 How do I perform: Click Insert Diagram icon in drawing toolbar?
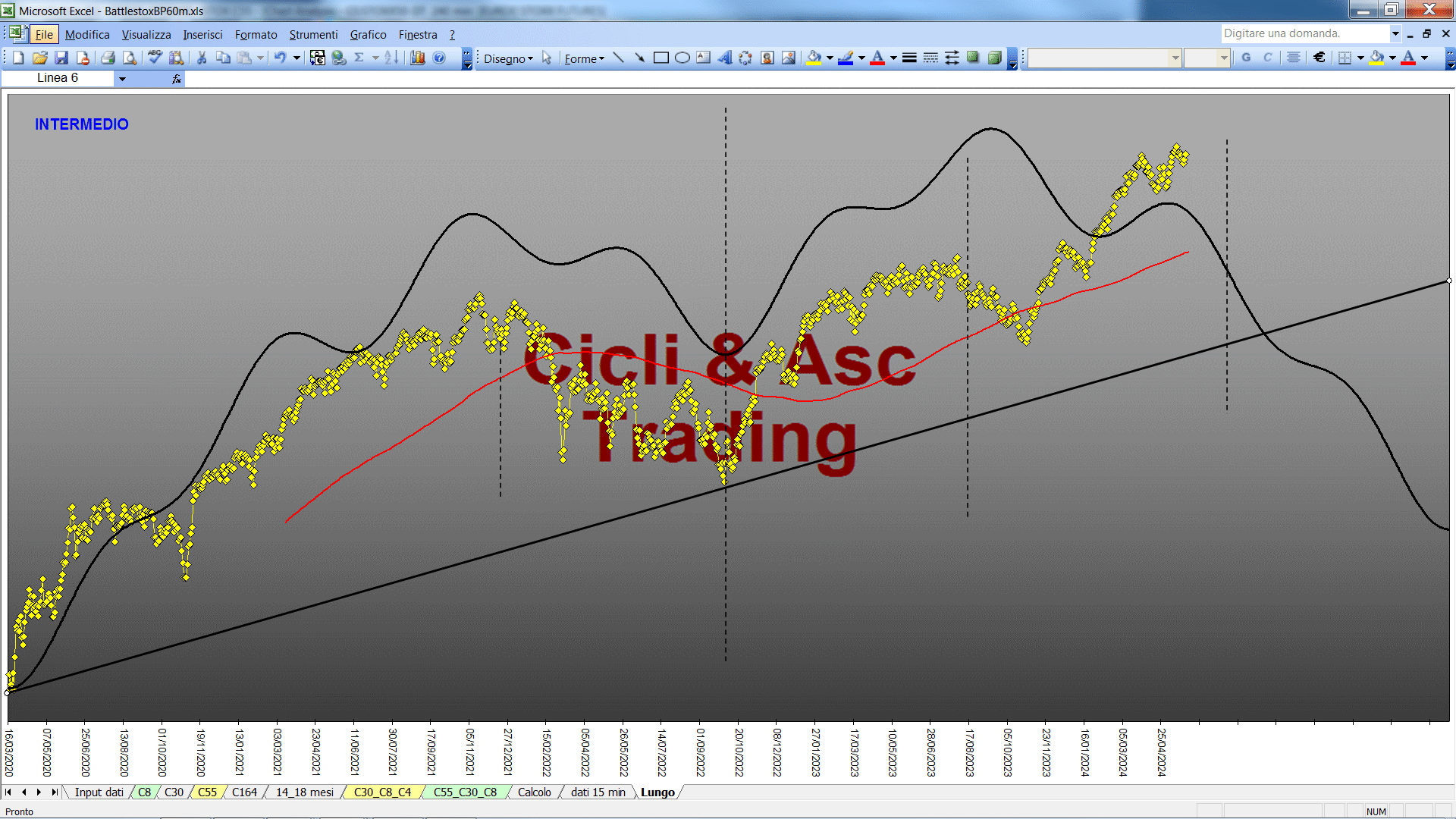[746, 58]
